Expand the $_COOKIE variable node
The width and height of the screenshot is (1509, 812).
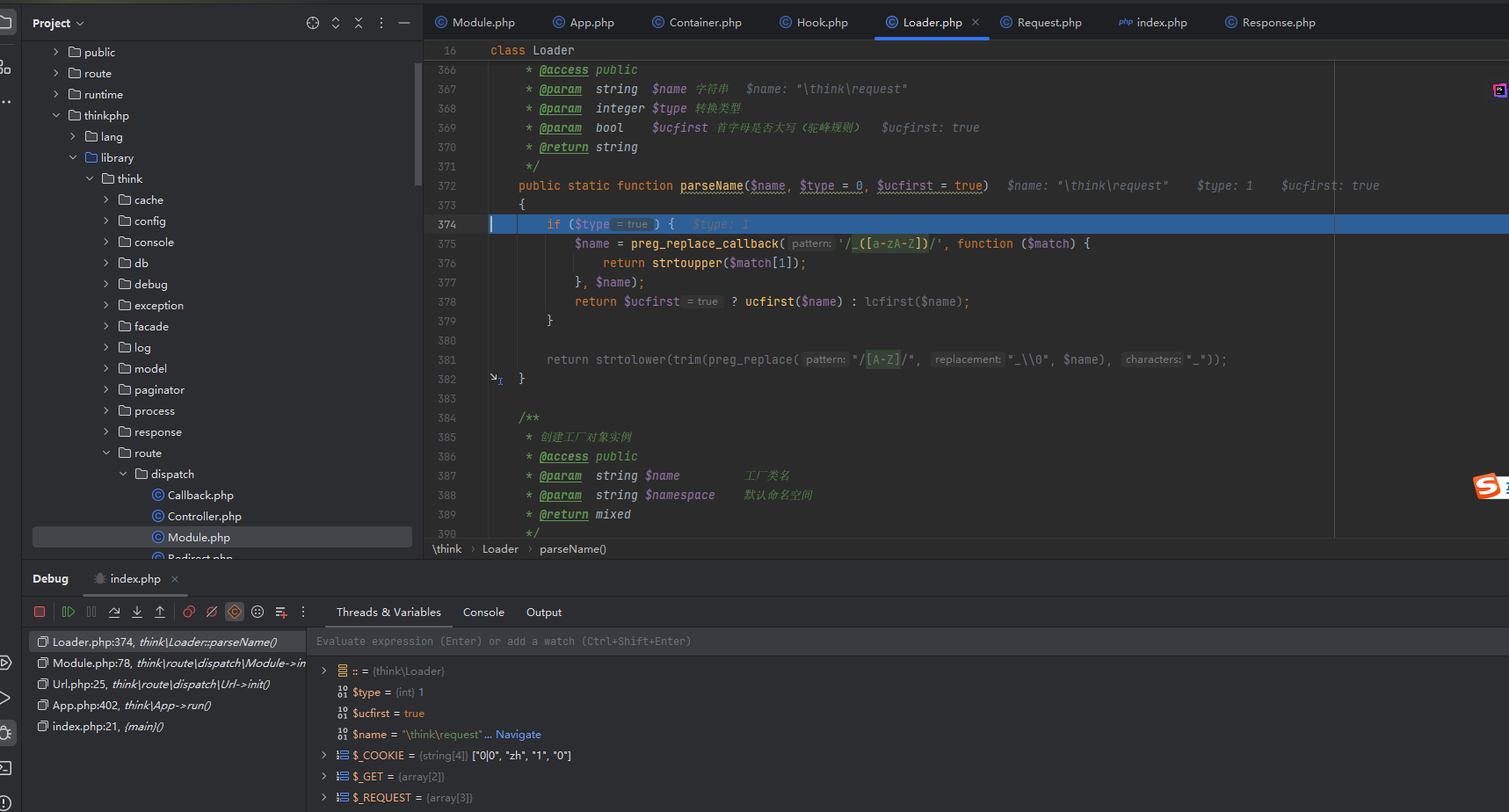click(x=324, y=756)
